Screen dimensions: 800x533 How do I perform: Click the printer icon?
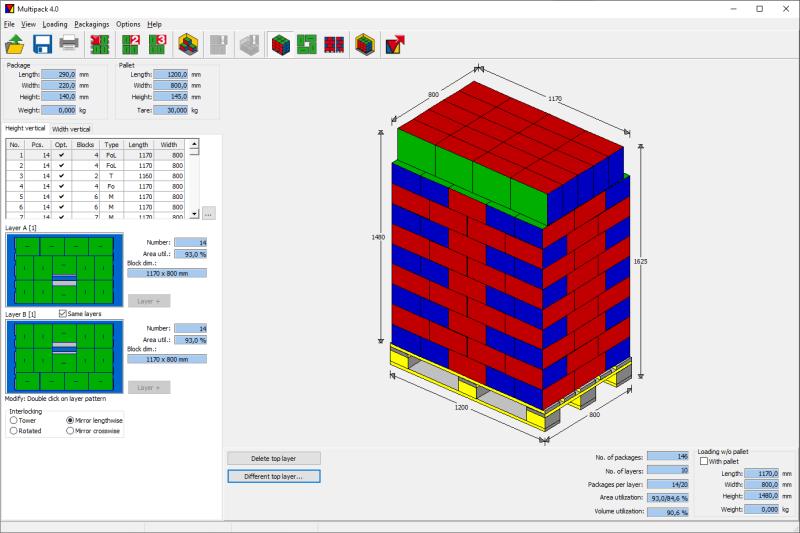tap(69, 43)
